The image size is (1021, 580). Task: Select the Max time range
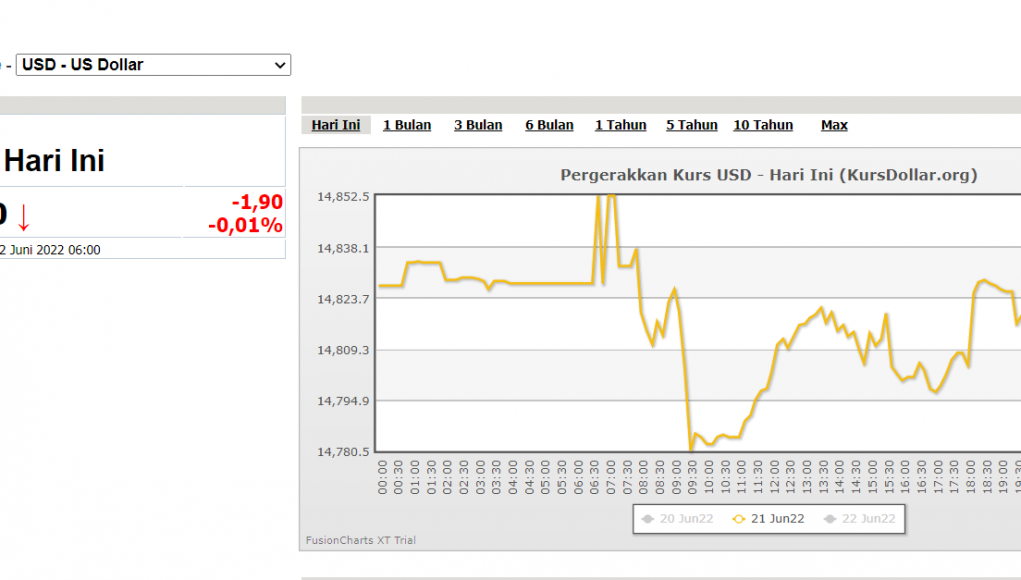tap(834, 125)
